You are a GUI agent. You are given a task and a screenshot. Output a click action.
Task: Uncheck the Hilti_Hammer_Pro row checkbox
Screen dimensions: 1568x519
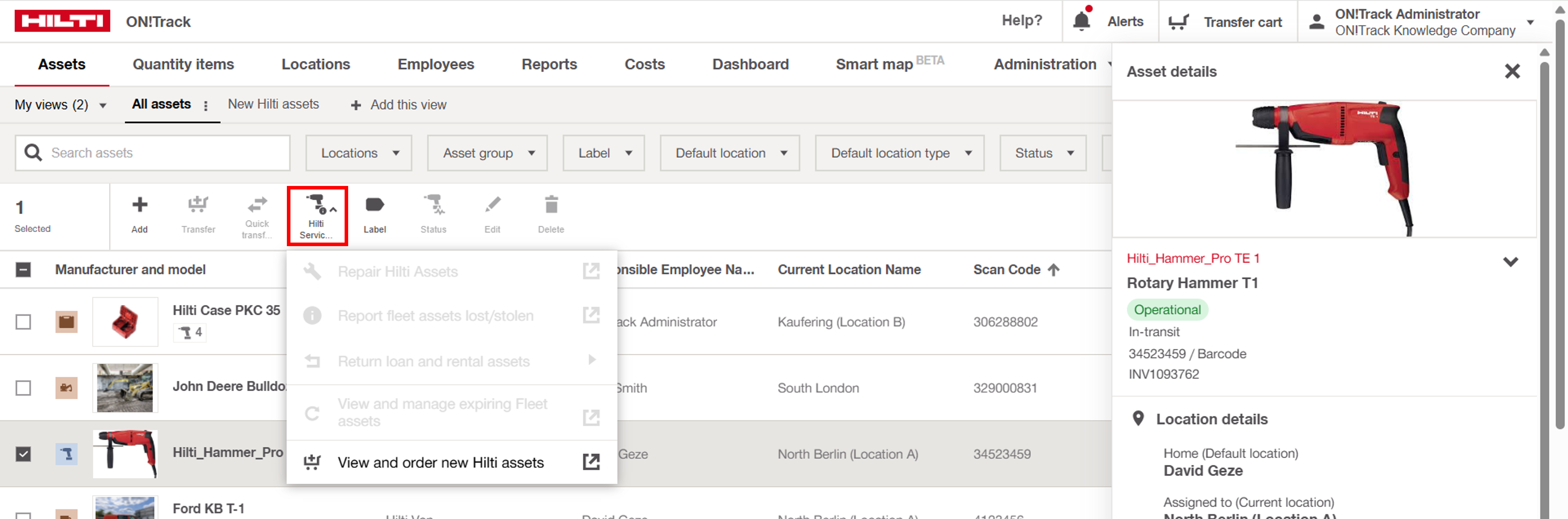[x=23, y=454]
